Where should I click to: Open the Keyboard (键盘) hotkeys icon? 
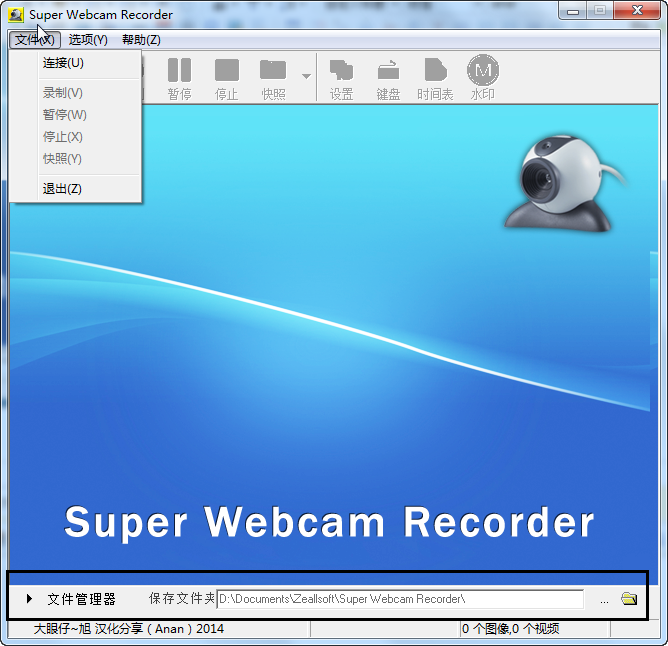[388, 79]
